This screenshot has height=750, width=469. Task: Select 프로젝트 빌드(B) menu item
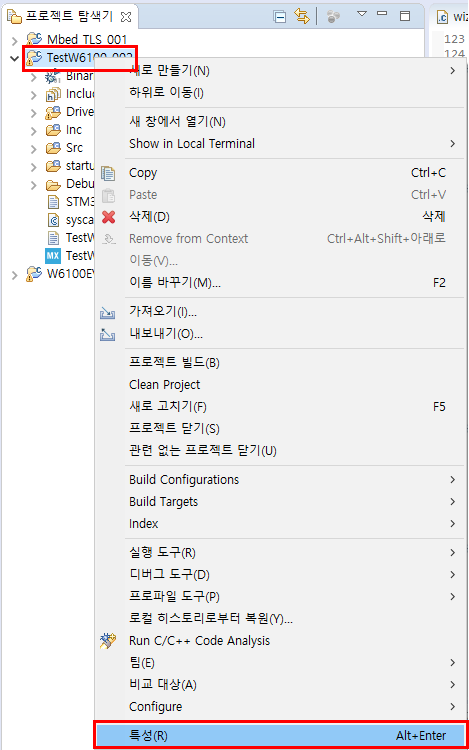click(x=280, y=363)
